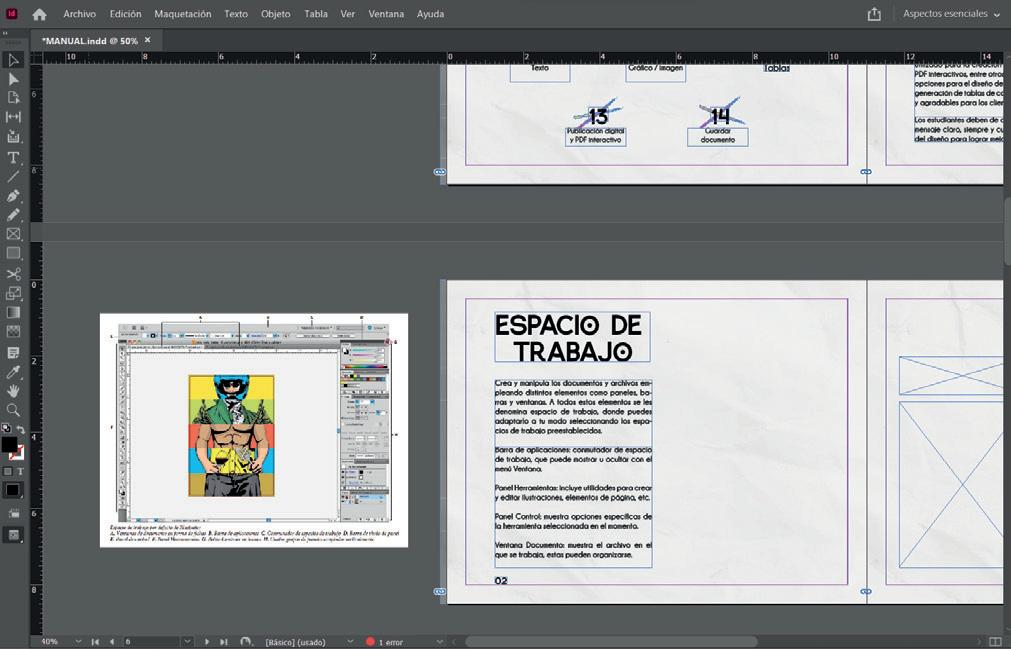Click the red preflight error indicator
Image resolution: width=1011 pixels, height=649 pixels.
pos(370,642)
